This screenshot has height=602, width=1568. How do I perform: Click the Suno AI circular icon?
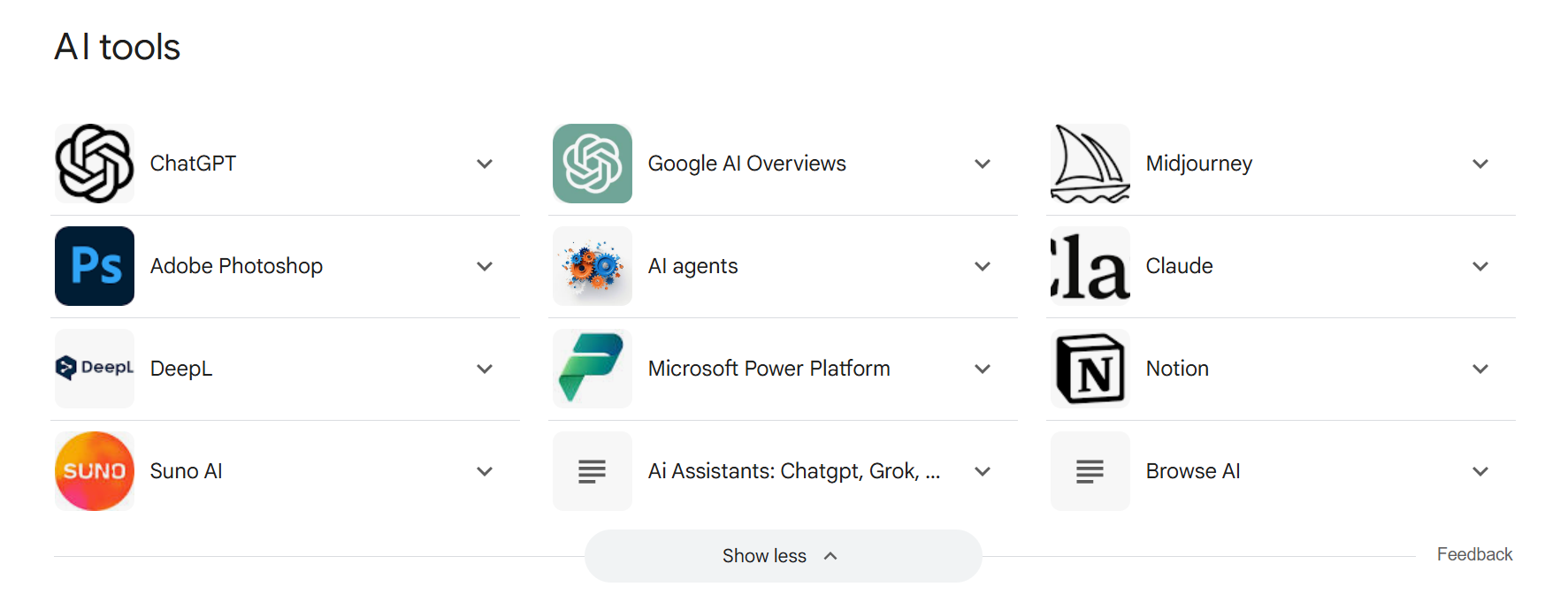click(94, 471)
